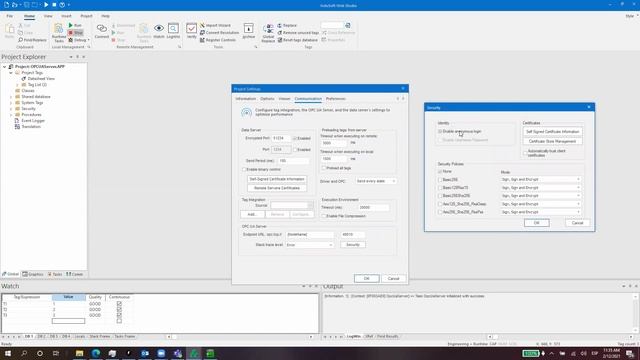Open File Explorer from taskbar

pyautogui.click(x=80, y=353)
